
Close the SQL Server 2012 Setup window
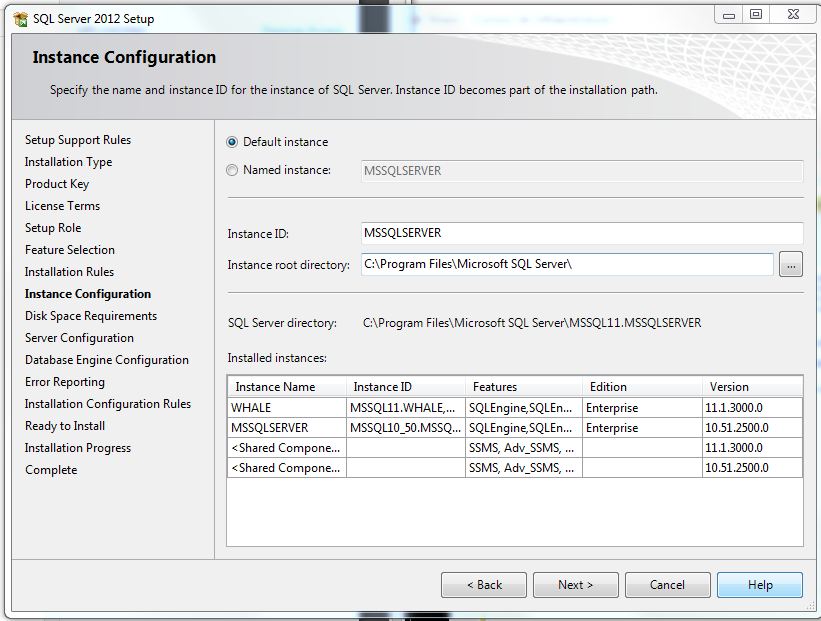point(794,15)
